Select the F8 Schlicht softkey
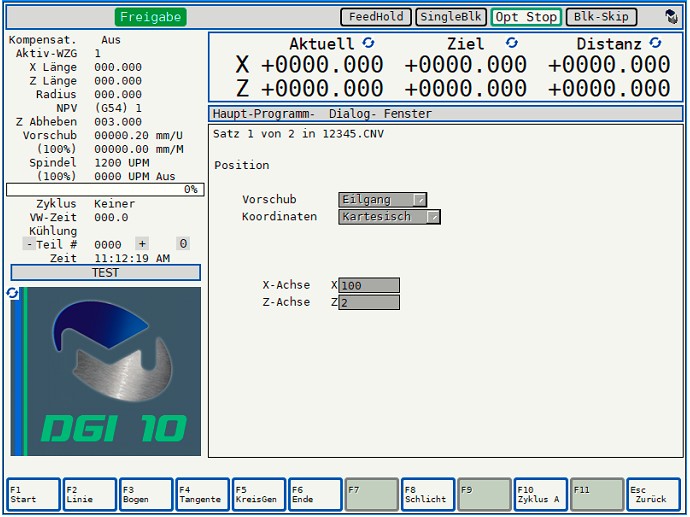The width and height of the screenshot is (690, 517). [x=428, y=495]
